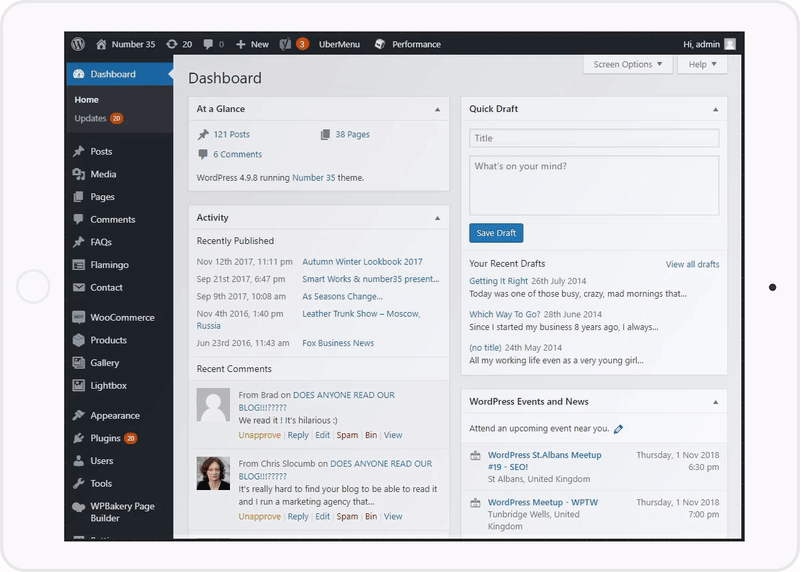Click the plus New icon in admin bar
The height and width of the screenshot is (572, 800).
click(241, 44)
